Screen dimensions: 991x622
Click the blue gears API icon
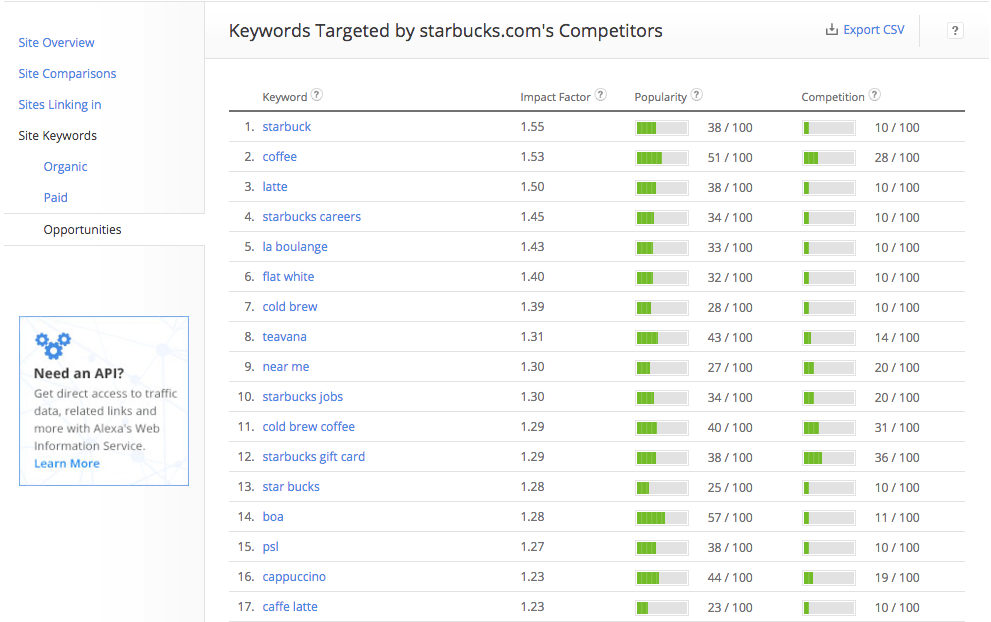pos(53,345)
